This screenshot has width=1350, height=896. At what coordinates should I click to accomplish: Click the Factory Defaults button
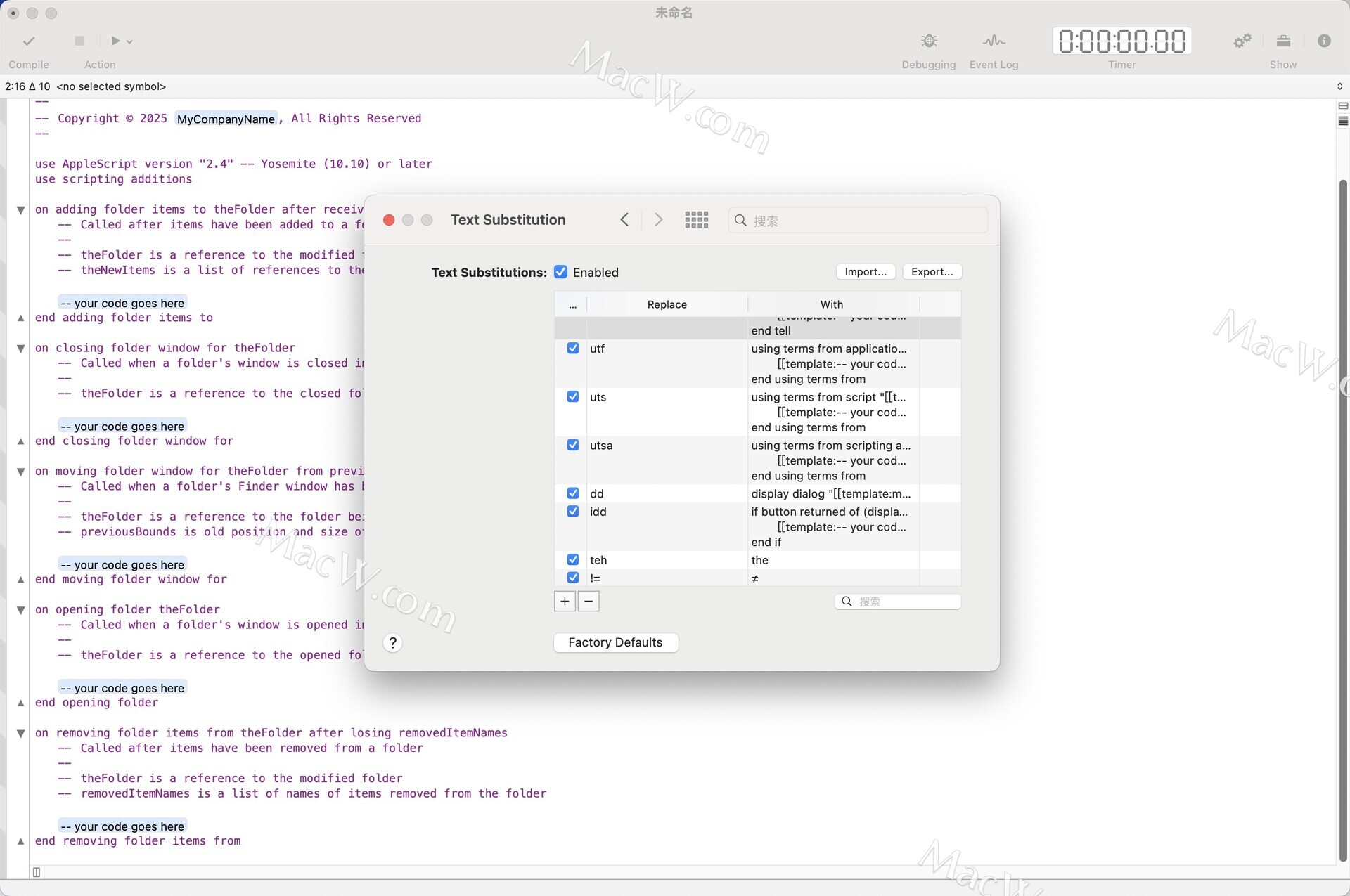pyautogui.click(x=615, y=642)
